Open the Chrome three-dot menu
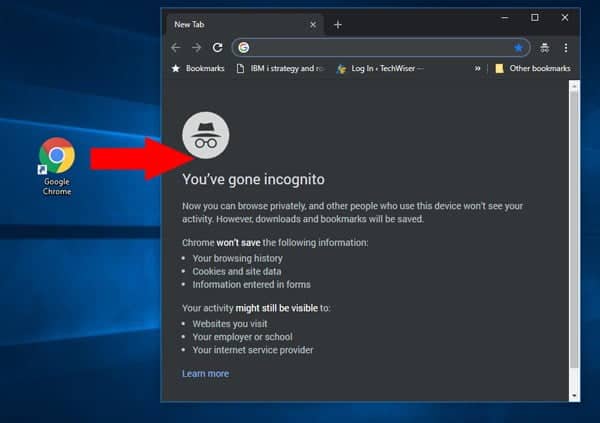Screen dimensions: 600x423 click(x=566, y=48)
